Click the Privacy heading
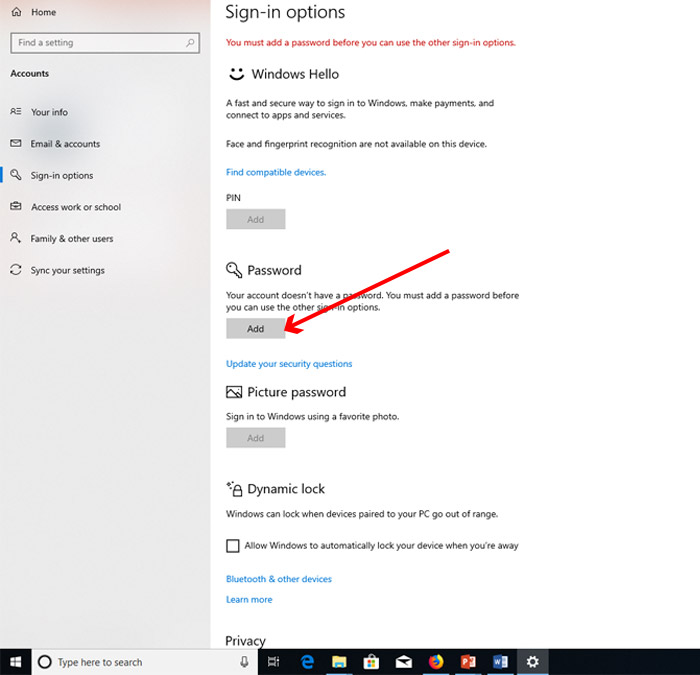The height and width of the screenshot is (675, 700). (246, 641)
